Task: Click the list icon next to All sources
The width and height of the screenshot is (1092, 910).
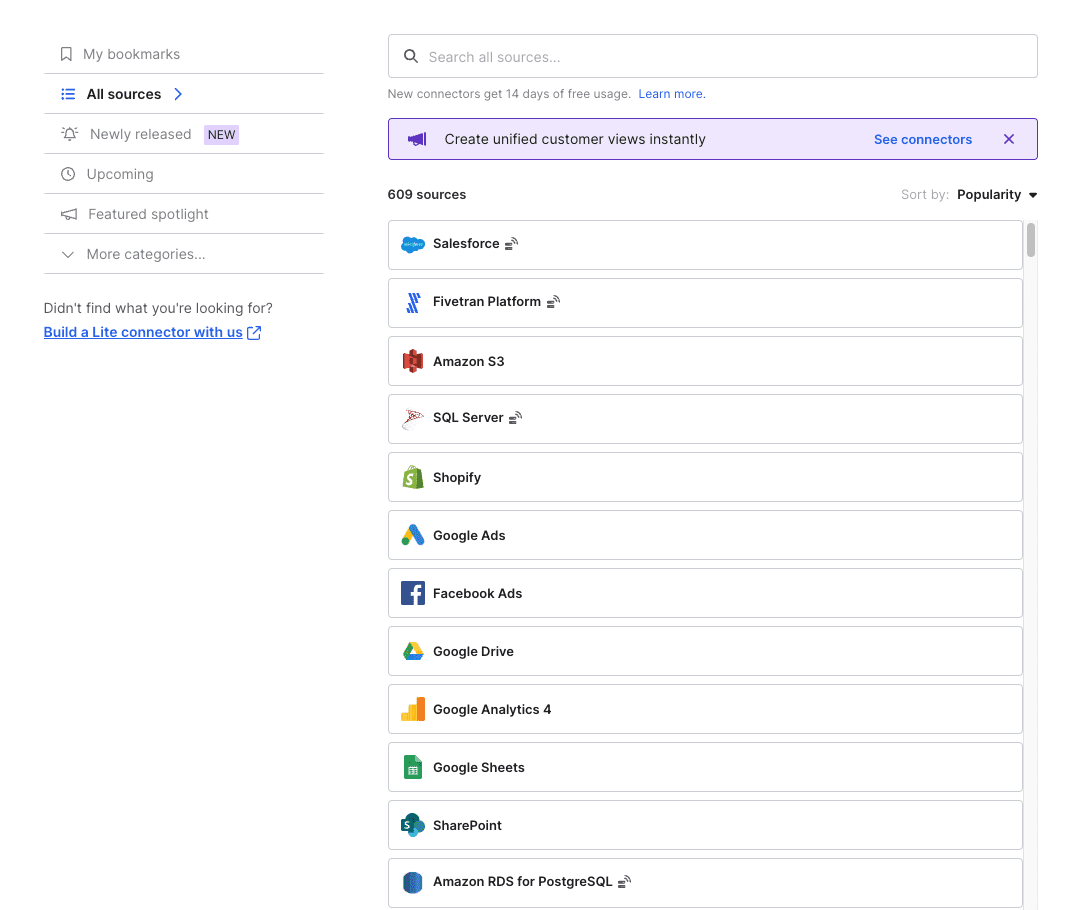Action: coord(68,94)
